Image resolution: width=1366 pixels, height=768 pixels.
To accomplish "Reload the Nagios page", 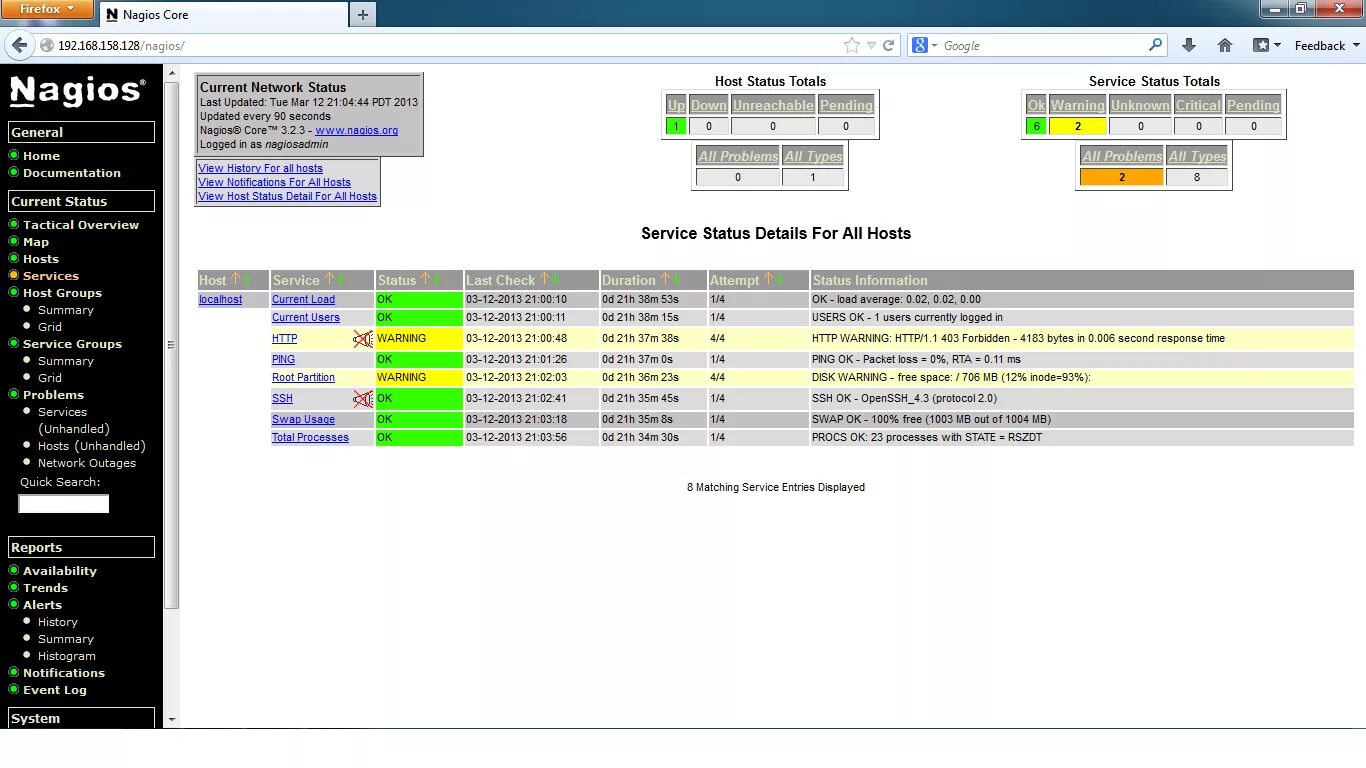I will (888, 45).
